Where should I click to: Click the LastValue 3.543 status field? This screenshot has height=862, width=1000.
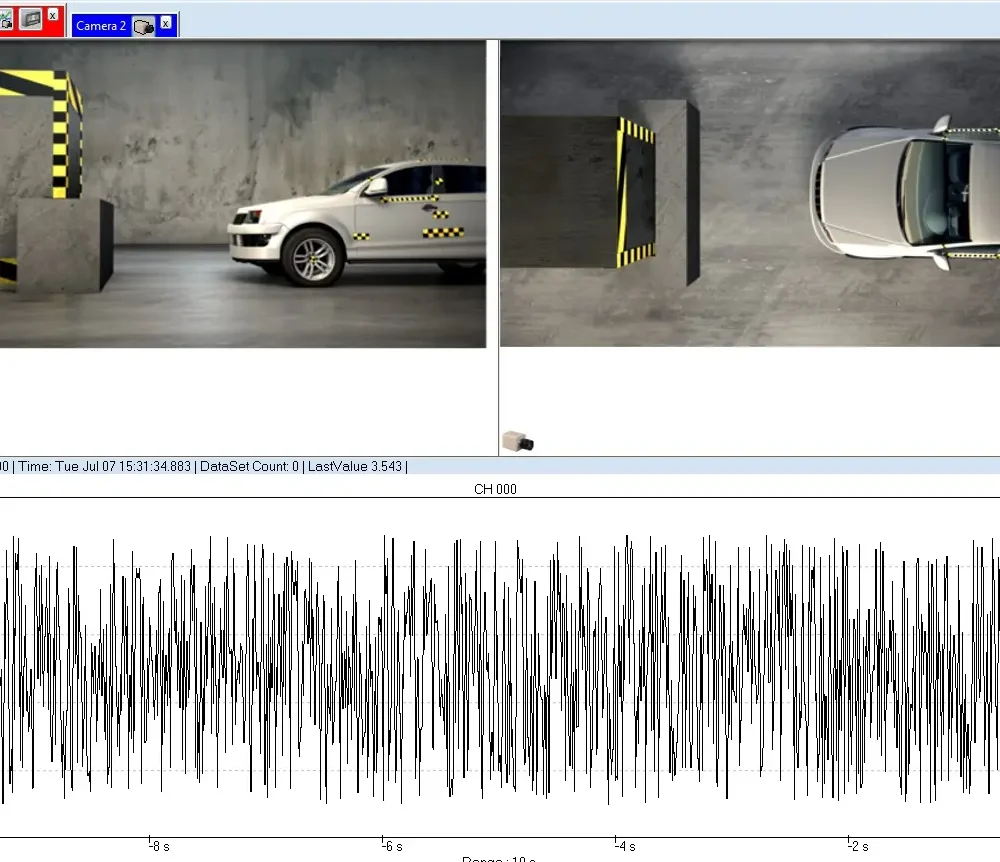coord(355,466)
